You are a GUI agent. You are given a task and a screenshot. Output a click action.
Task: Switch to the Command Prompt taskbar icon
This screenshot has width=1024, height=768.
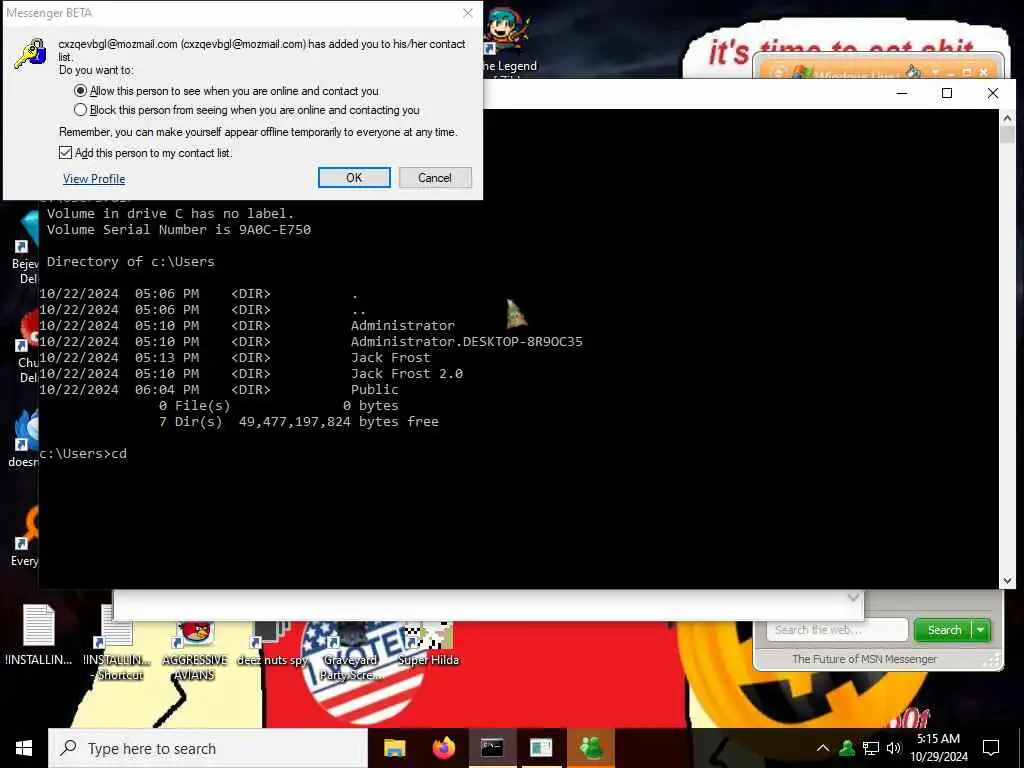point(492,748)
